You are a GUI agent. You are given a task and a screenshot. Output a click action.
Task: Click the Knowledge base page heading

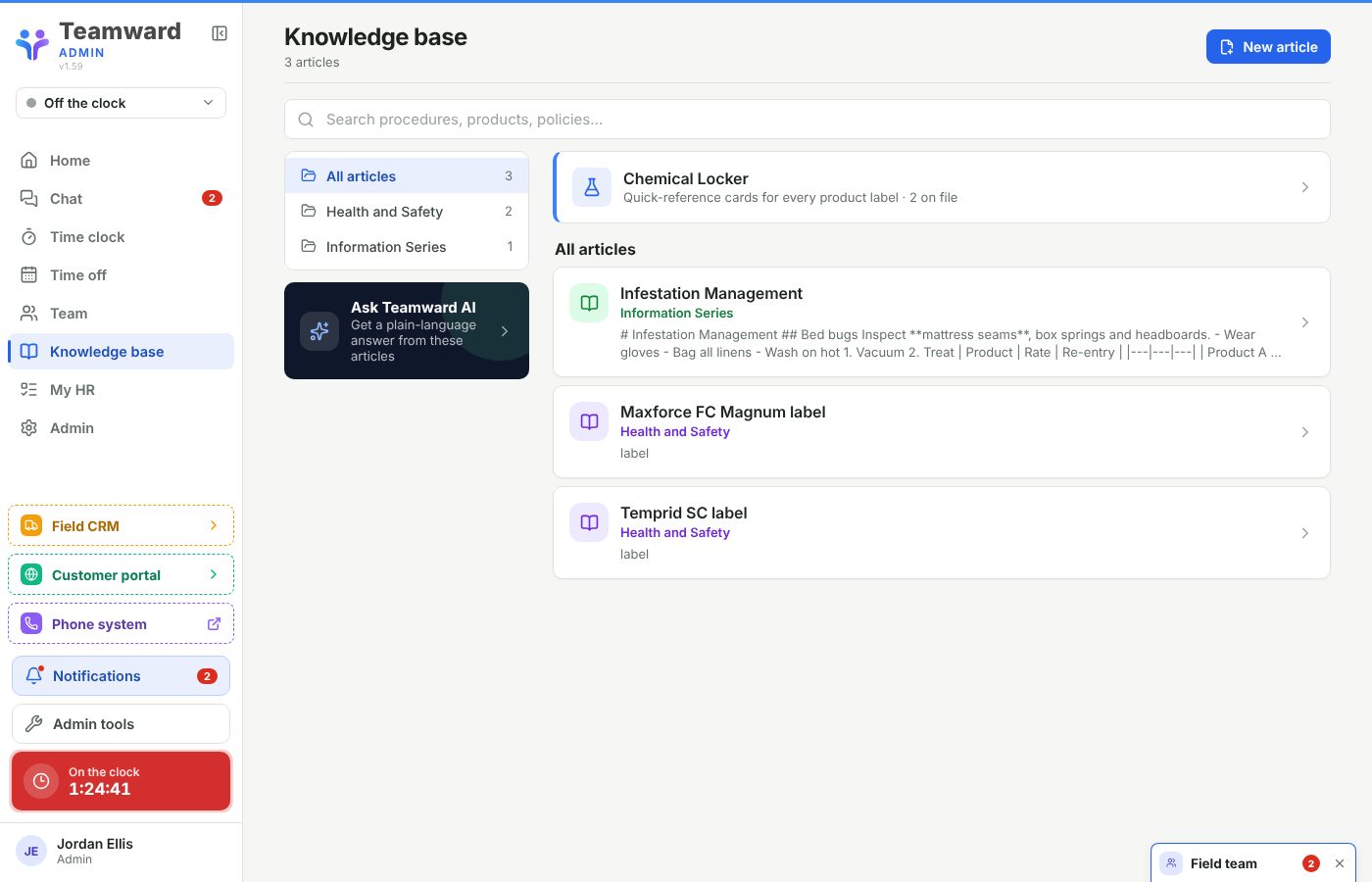coord(375,37)
